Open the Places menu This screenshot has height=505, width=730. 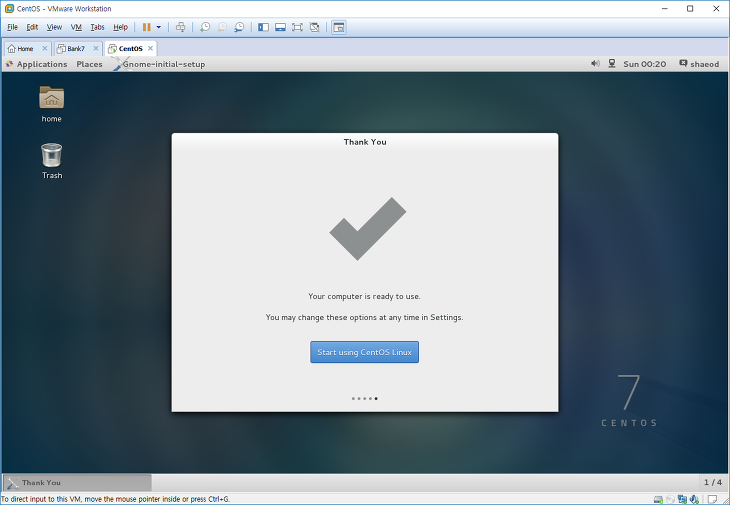pyautogui.click(x=89, y=64)
